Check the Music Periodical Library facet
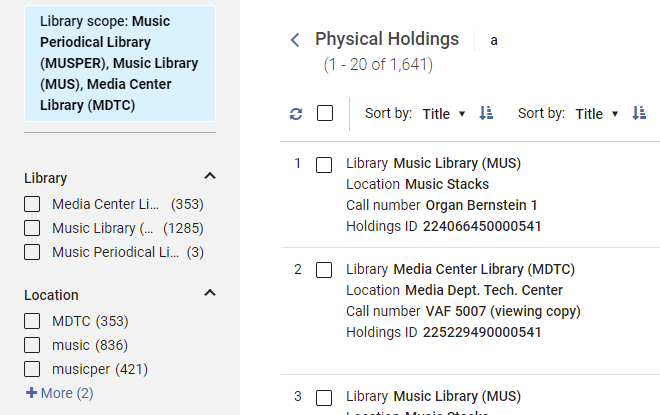 pos(32,252)
